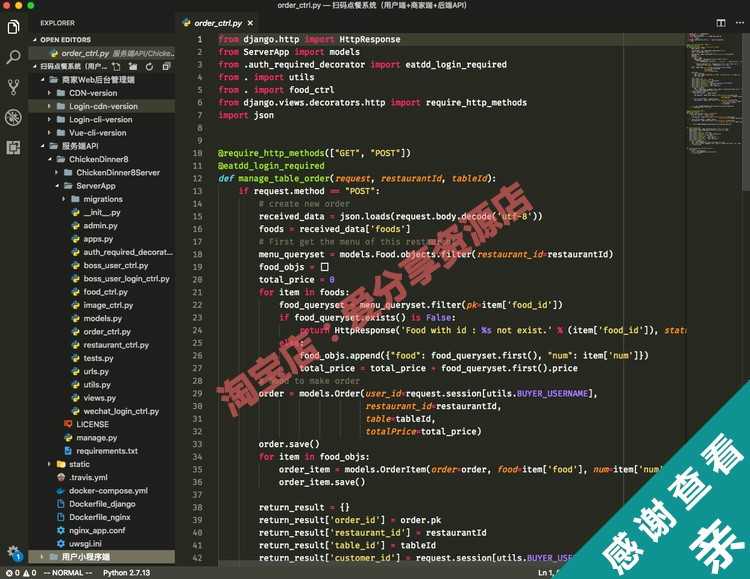This screenshot has width=750, height=579.
Task: Open tests.py file
Action: (102, 358)
